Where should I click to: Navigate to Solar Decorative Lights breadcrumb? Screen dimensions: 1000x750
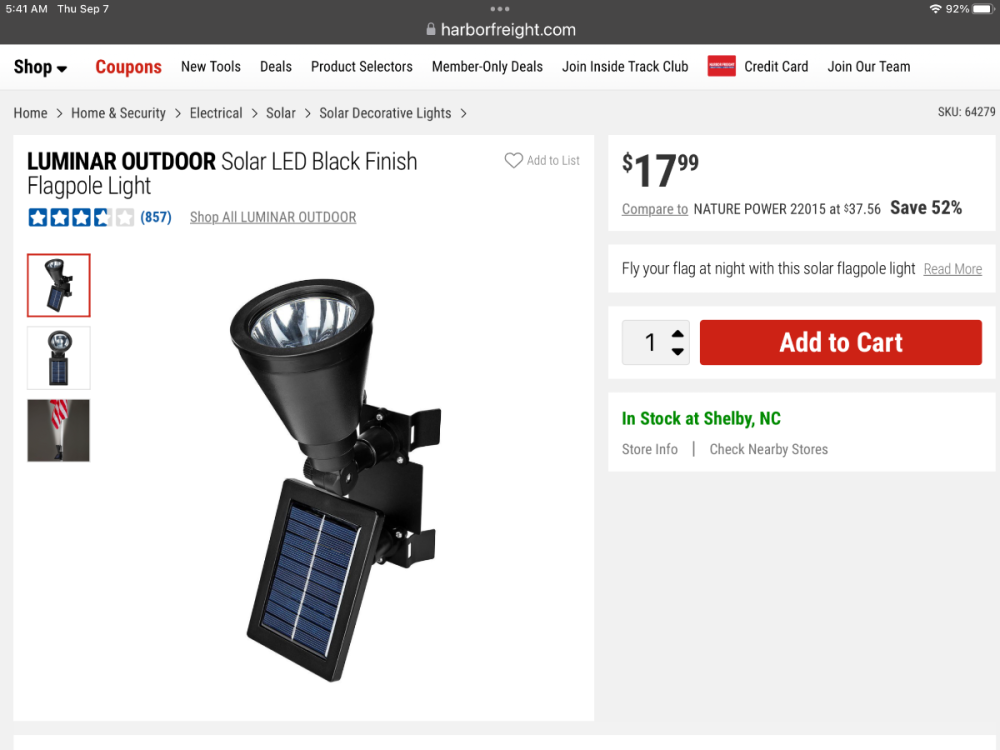point(385,113)
